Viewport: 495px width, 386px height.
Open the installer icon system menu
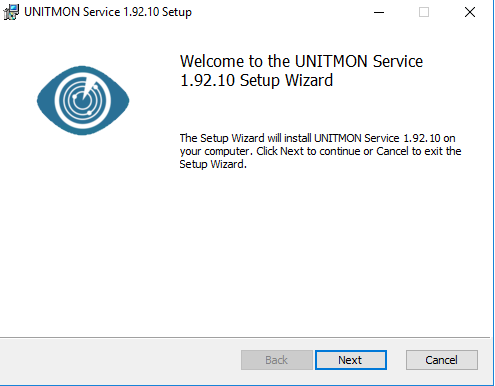(11, 12)
